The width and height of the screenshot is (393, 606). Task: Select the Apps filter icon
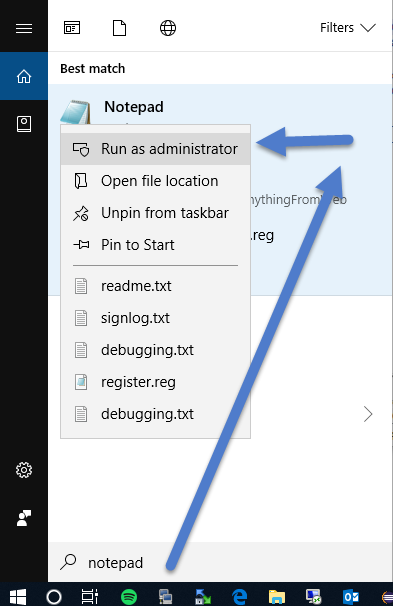pyautogui.click(x=72, y=28)
